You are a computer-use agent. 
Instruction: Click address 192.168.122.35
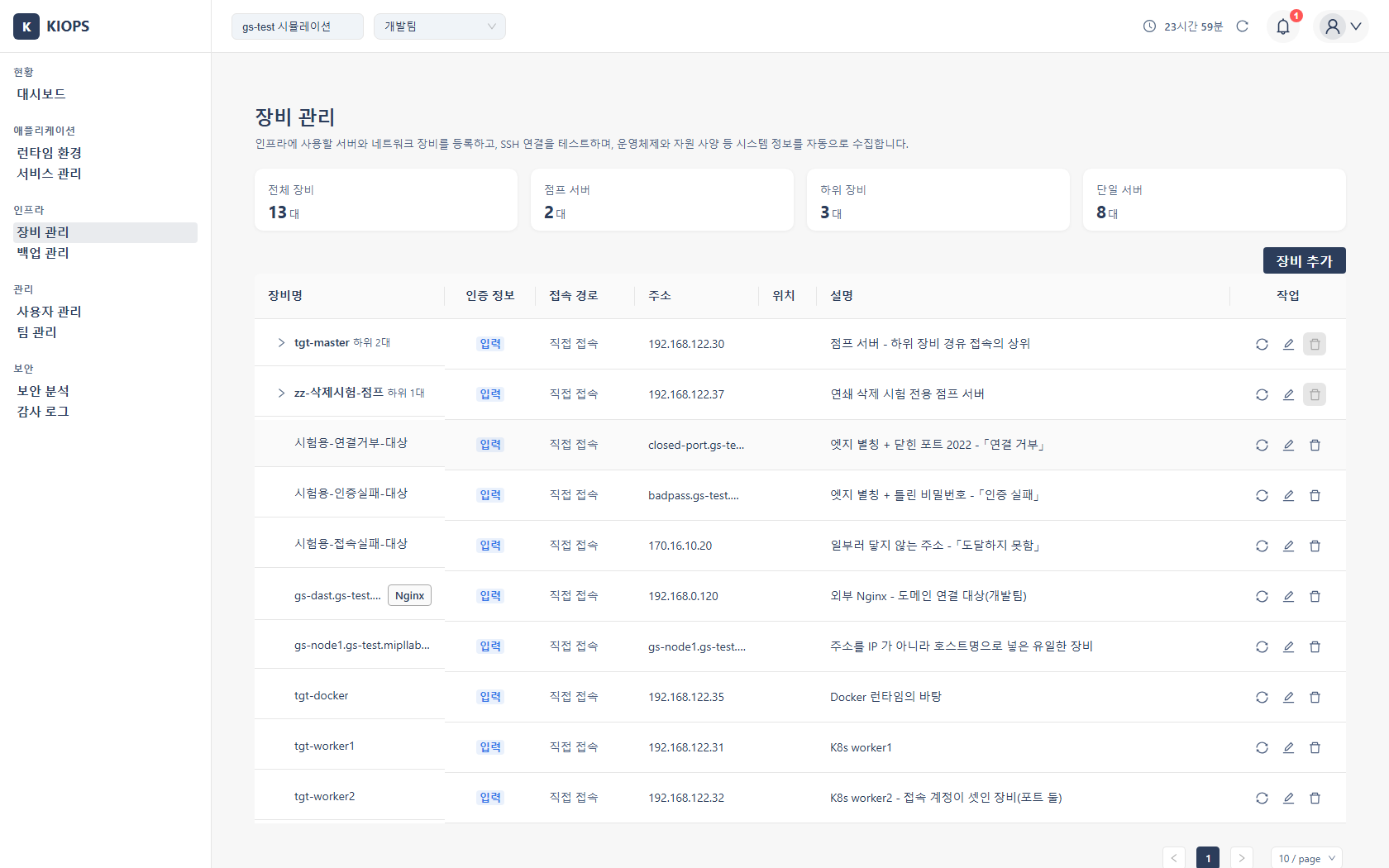pyautogui.click(x=686, y=697)
